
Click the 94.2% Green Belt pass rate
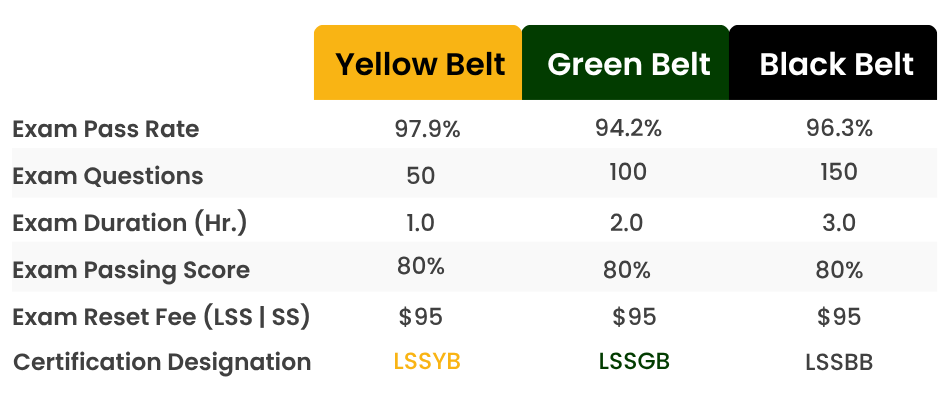(x=628, y=128)
